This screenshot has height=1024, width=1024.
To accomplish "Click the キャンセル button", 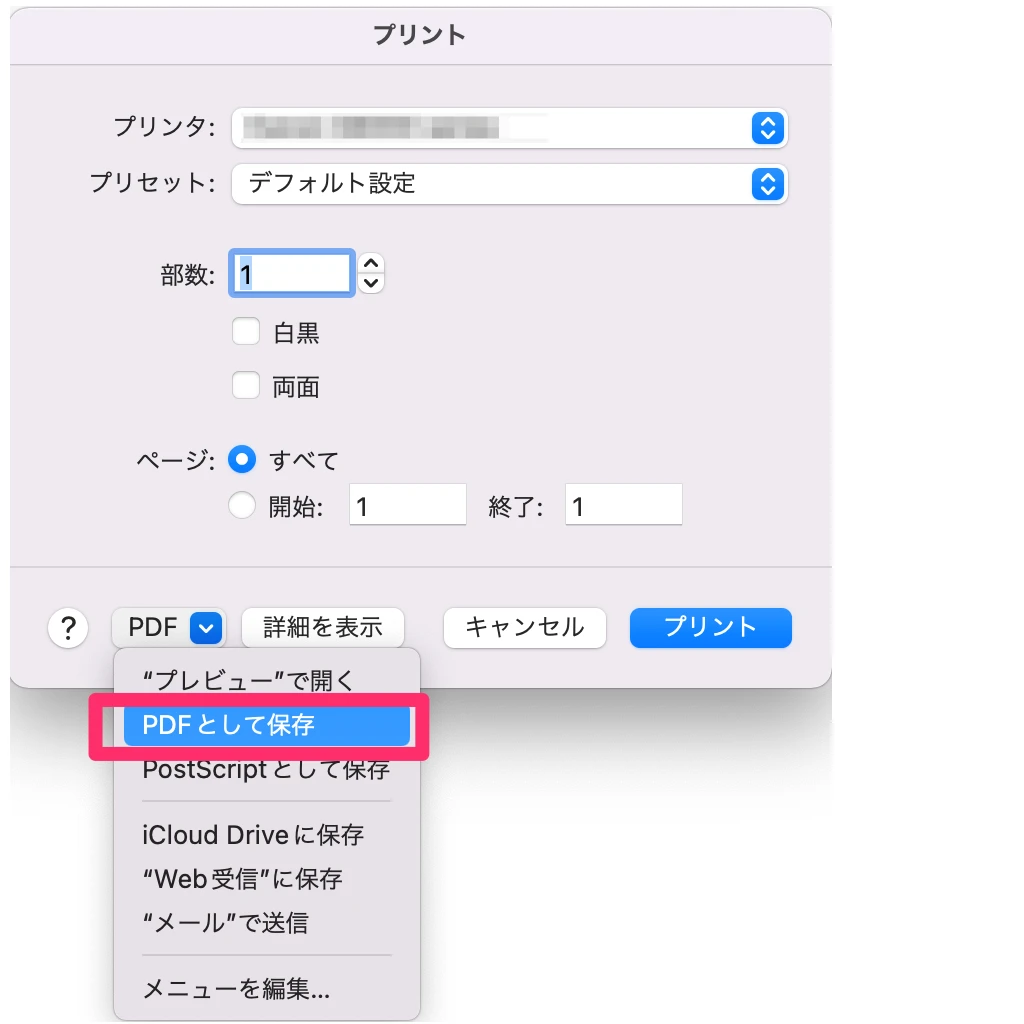I will coord(524,628).
